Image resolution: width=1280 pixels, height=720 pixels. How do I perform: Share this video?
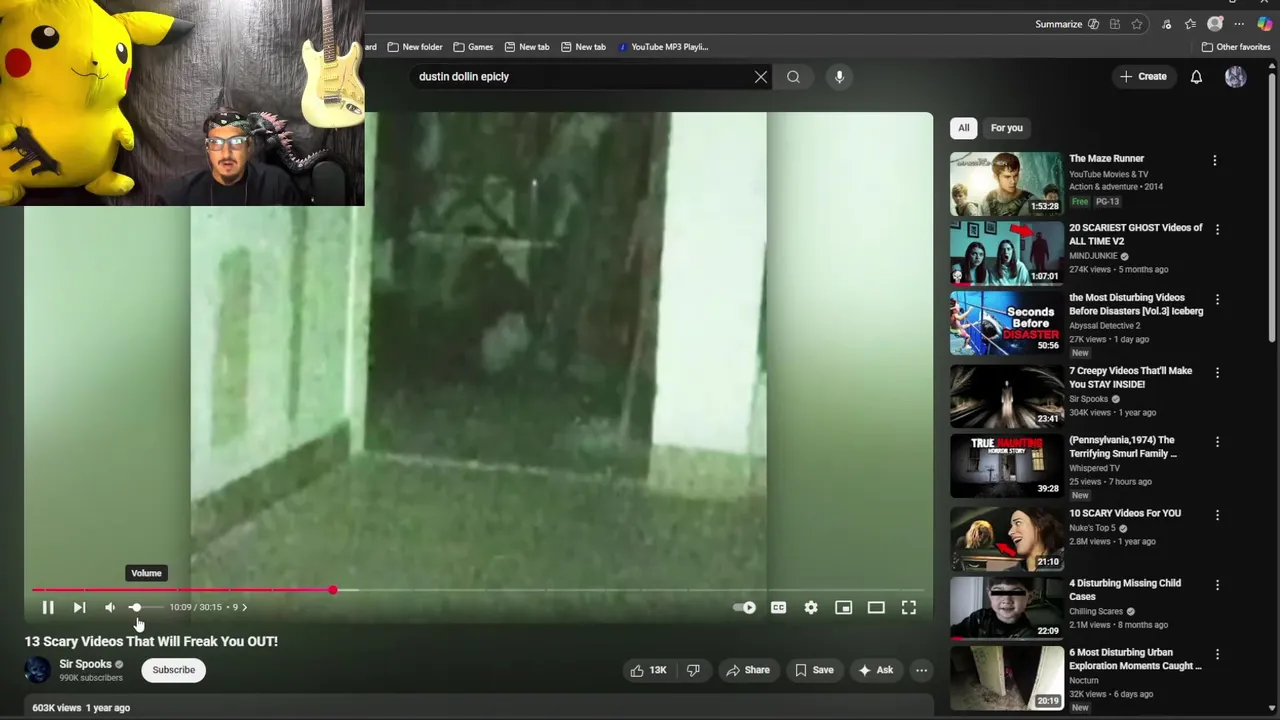point(747,670)
